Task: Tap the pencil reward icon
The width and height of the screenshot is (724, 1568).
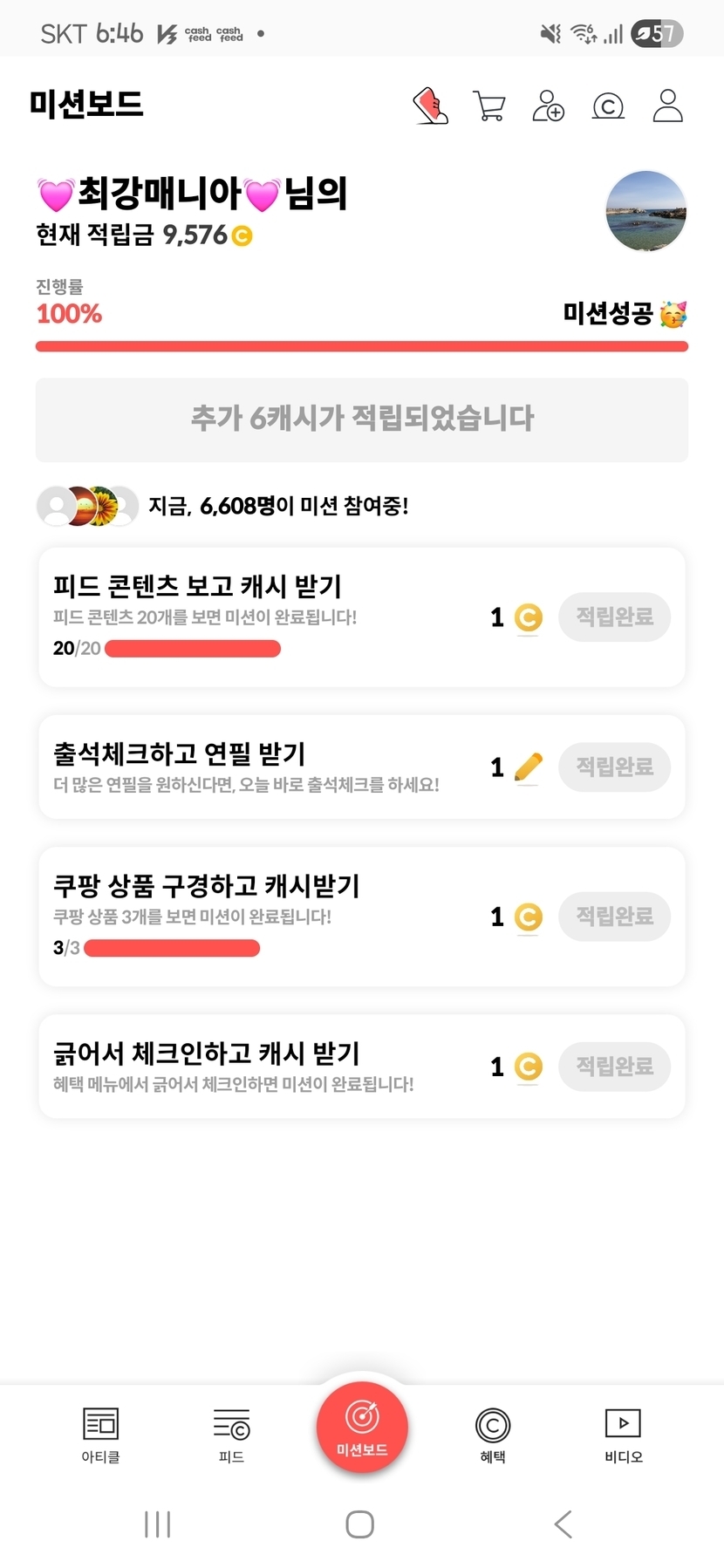Action: click(x=529, y=767)
